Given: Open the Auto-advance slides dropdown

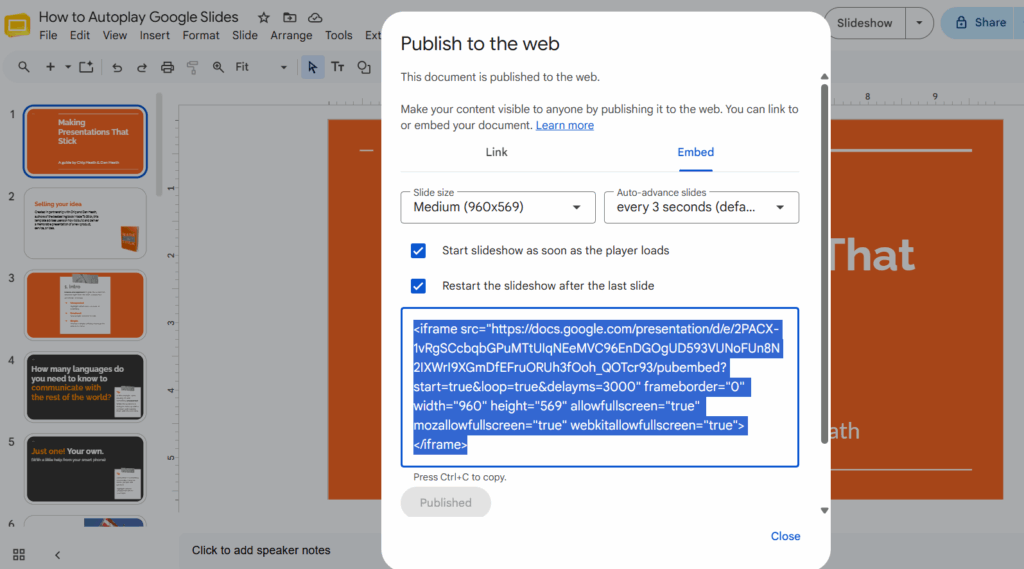Looking at the screenshot, I should 701,207.
